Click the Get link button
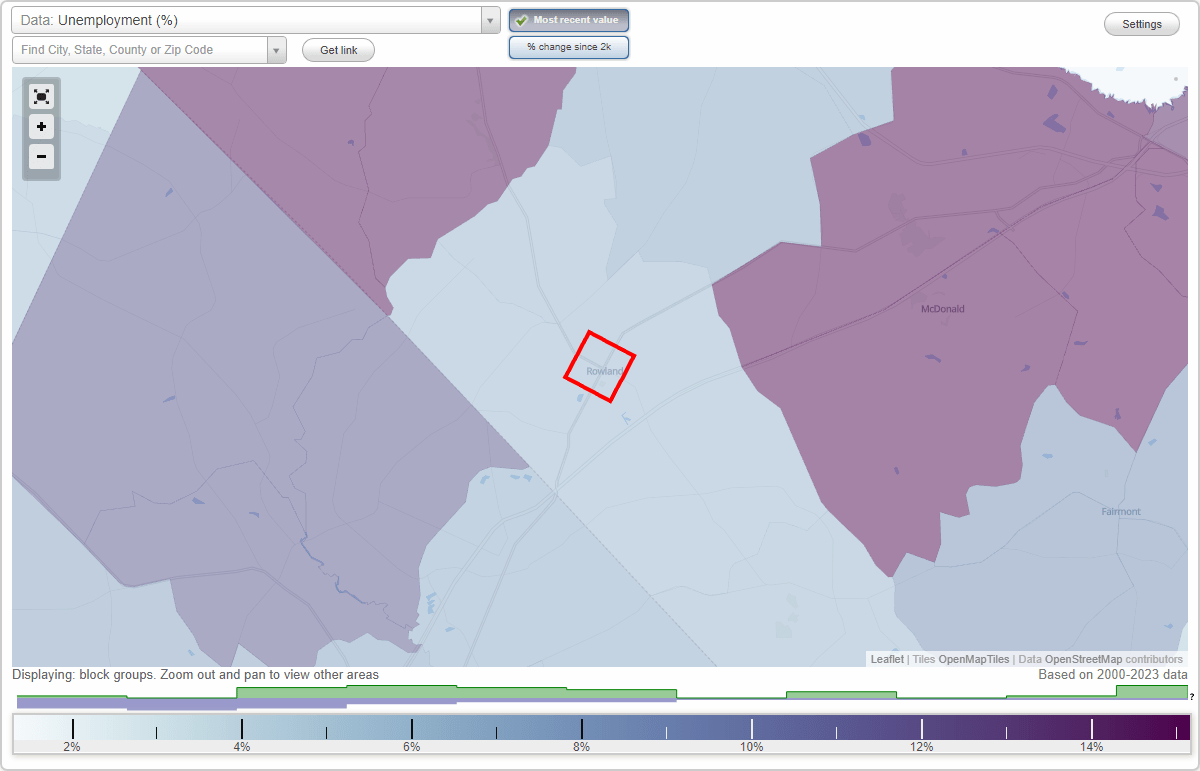 [338, 49]
